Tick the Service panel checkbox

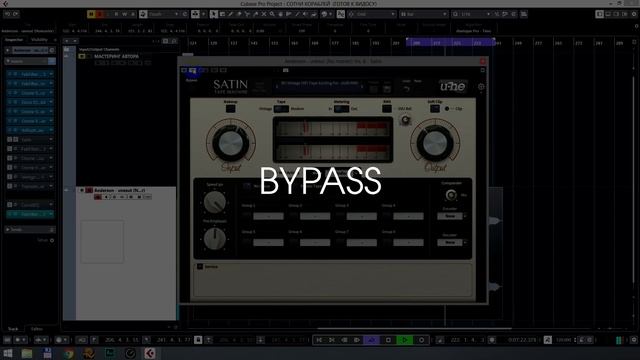pos(200,267)
